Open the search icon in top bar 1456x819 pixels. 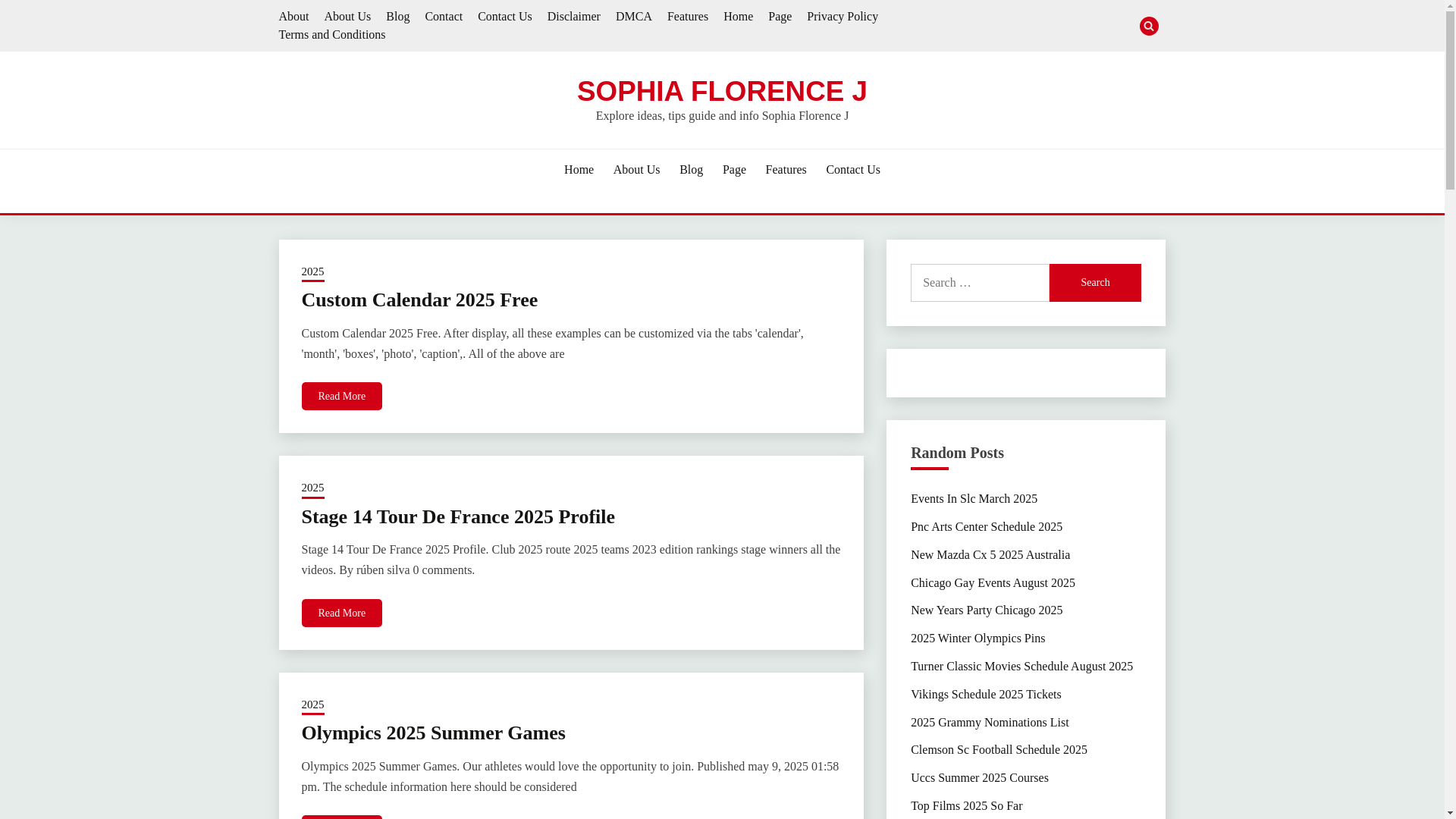click(1148, 26)
